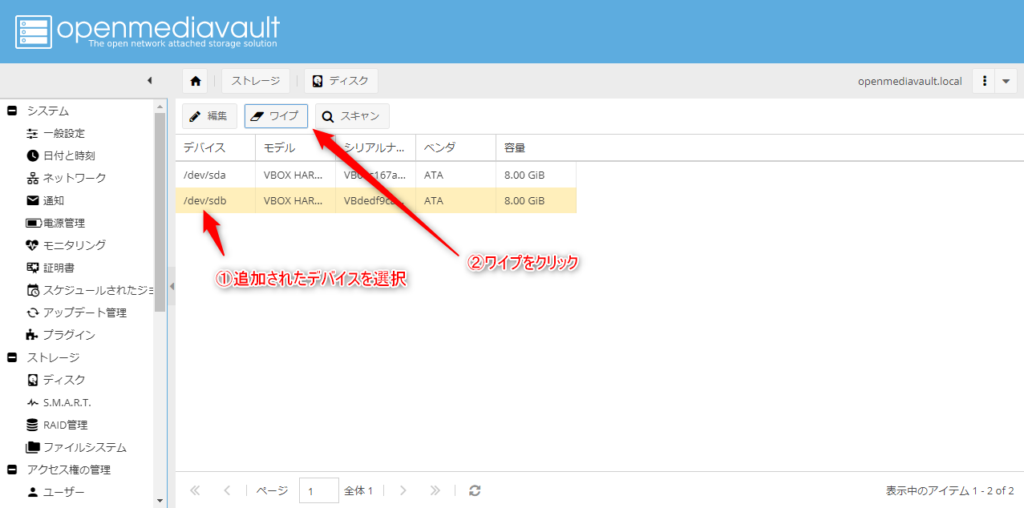Collapse the システム tree section
Image resolution: width=1024 pixels, height=508 pixels.
tap(12, 111)
